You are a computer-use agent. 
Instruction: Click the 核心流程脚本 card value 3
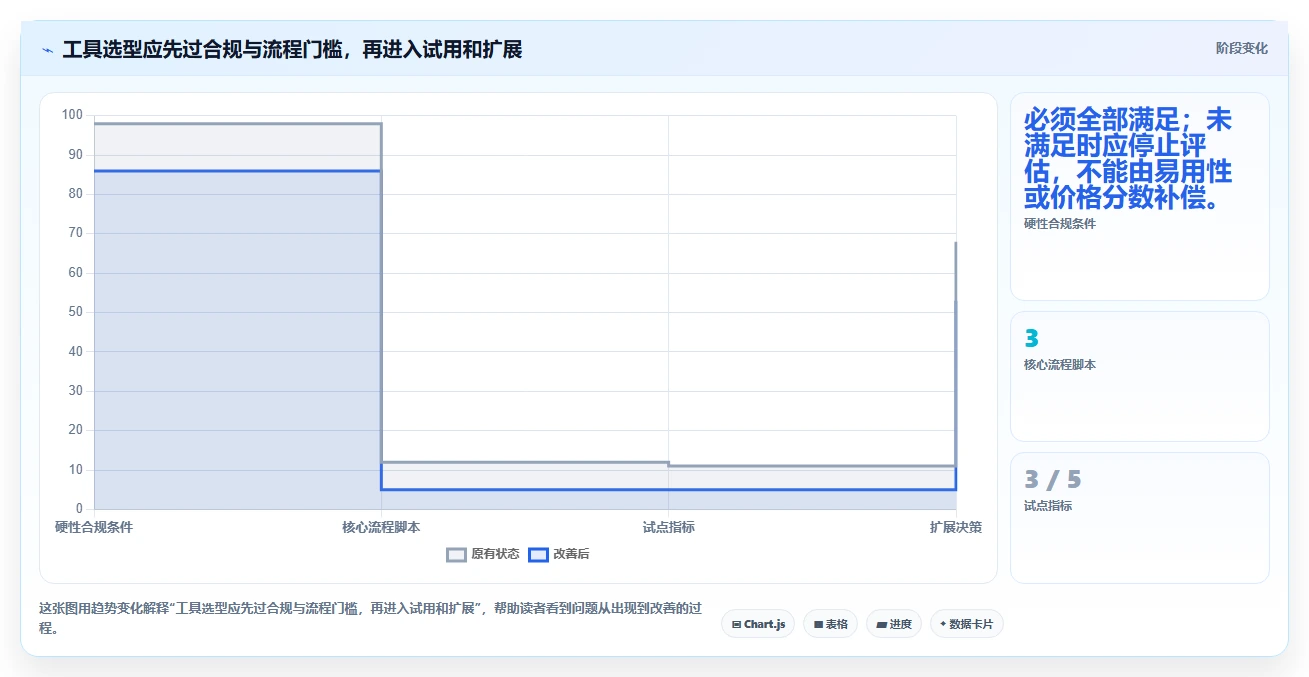pyautogui.click(x=1032, y=338)
